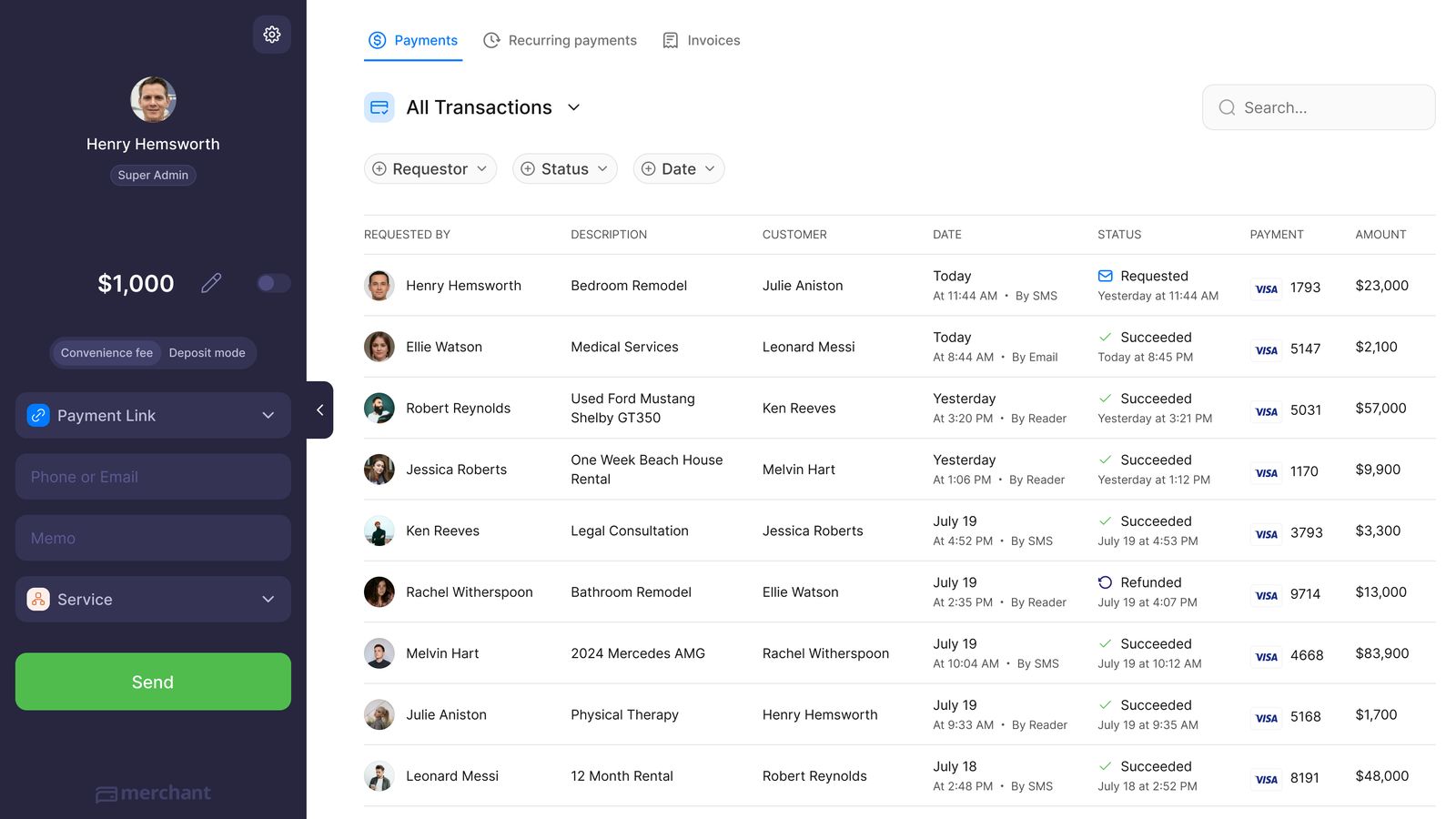1456x819 pixels.
Task: Go to the Invoices tab
Action: 701,40
